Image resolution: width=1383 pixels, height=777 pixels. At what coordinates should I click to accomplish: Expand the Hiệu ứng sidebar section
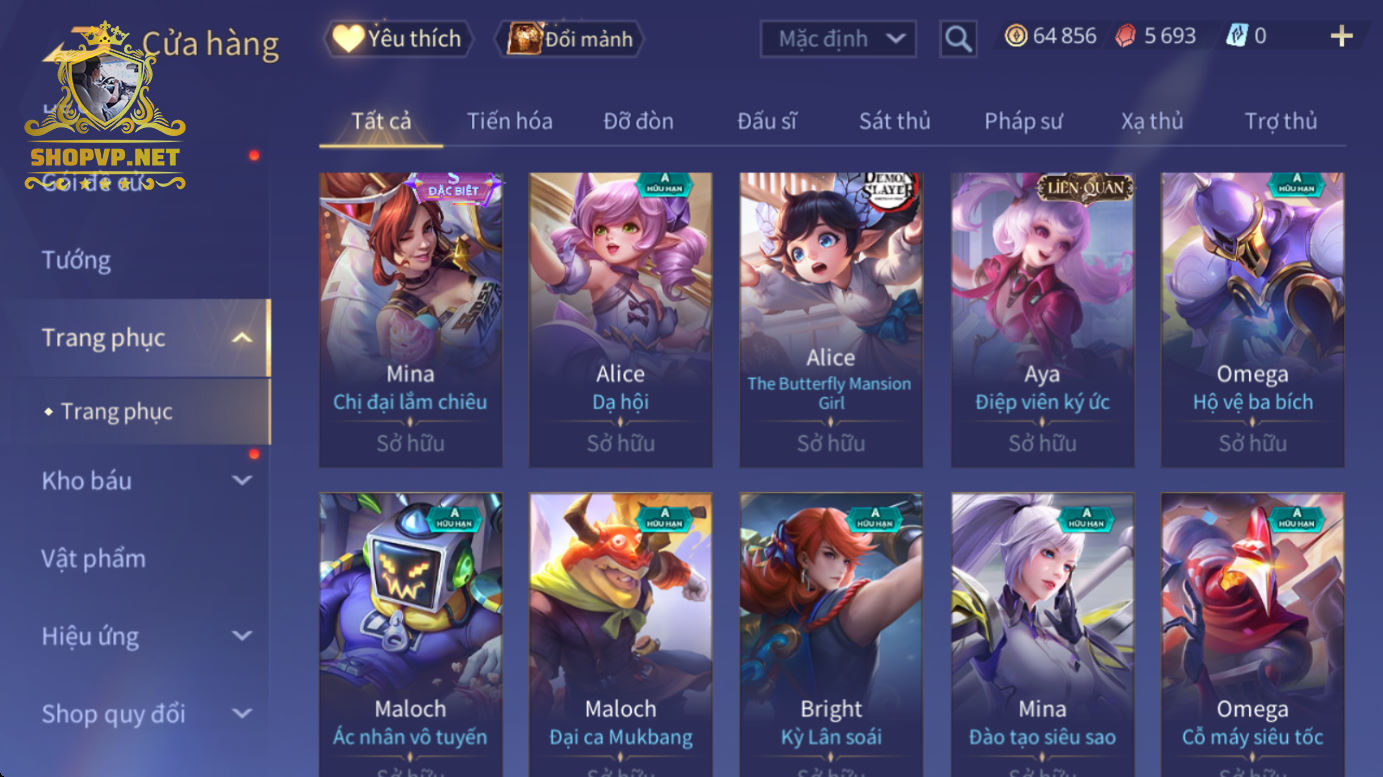click(242, 636)
